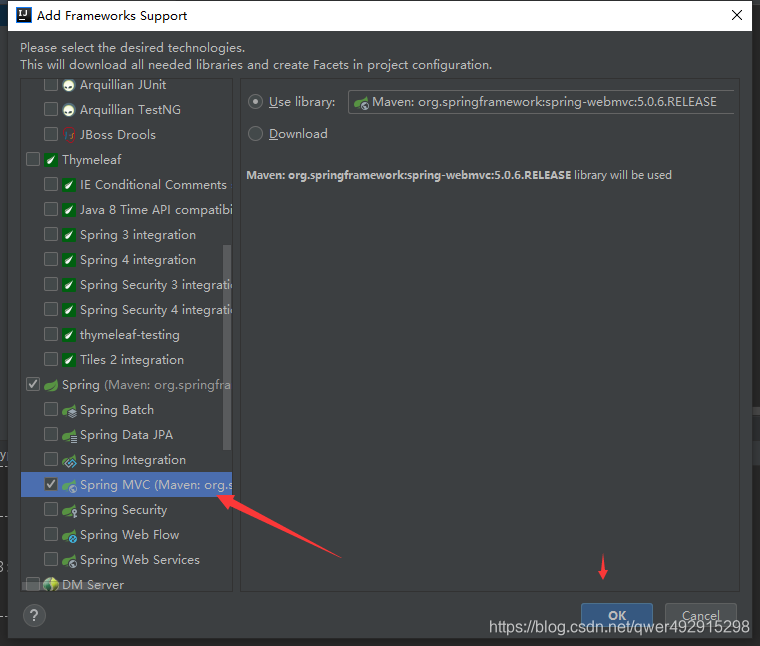760x646 pixels.
Task: Enable the JBoss Drools checkbox
Action: click(x=51, y=134)
